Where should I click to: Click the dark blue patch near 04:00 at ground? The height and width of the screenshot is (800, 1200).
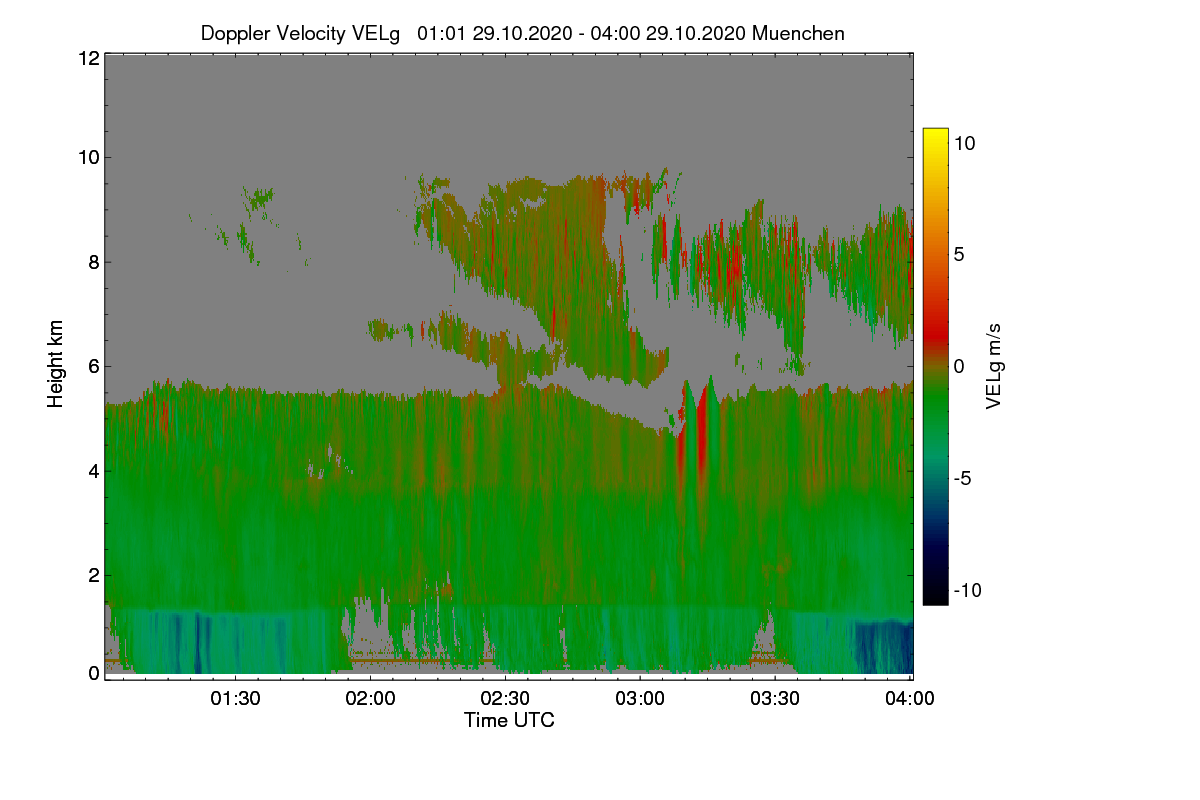884,648
